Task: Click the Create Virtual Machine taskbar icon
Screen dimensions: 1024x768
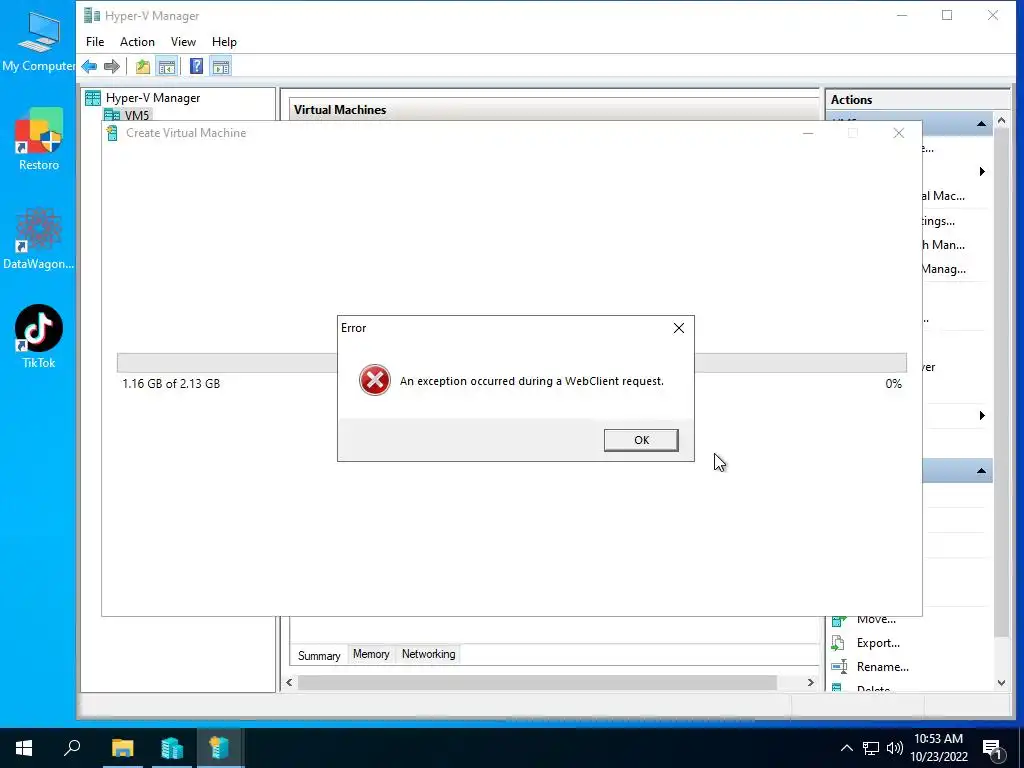Action: (x=220, y=748)
